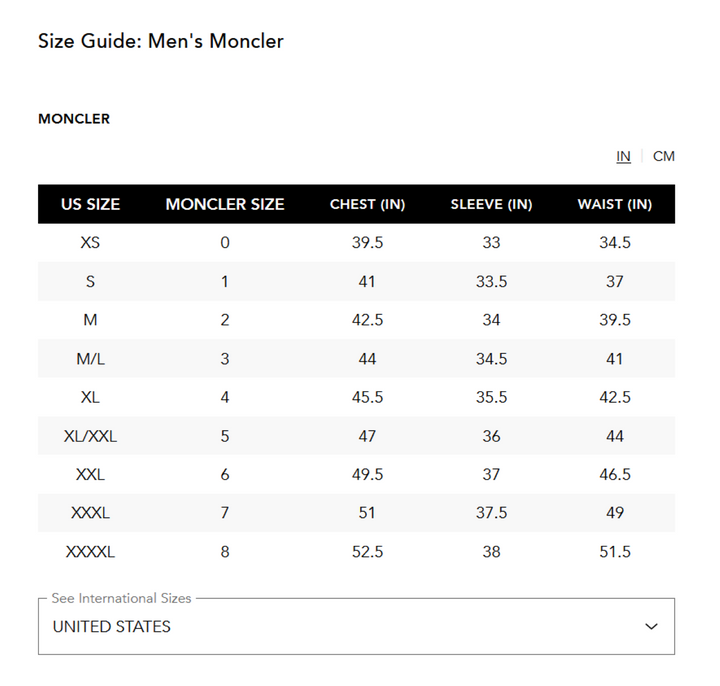The image size is (720, 686).
Task: Select the XS size row label
Action: coord(90,243)
